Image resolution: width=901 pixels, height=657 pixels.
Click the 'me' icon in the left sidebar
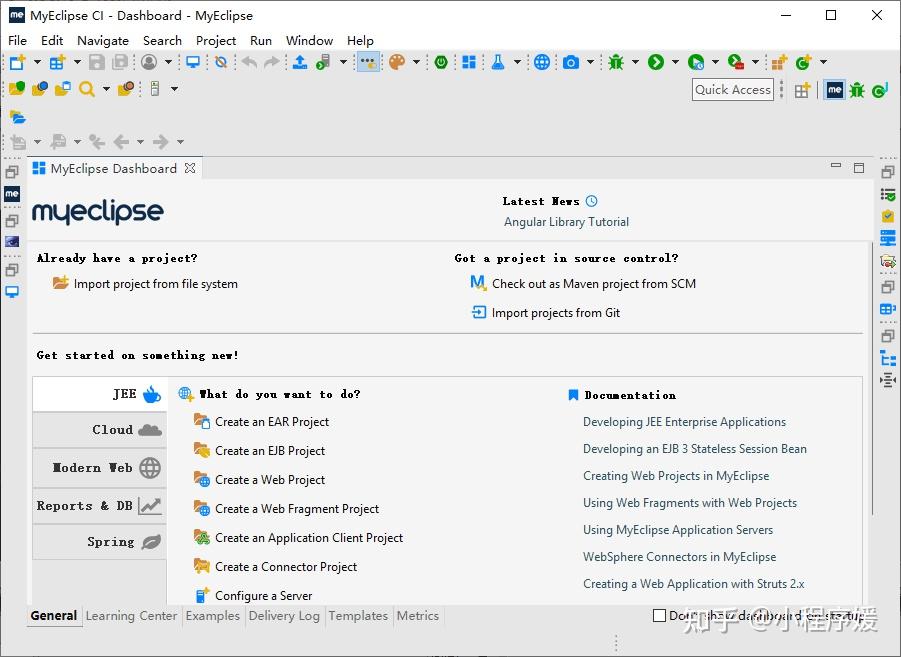tap(12, 194)
